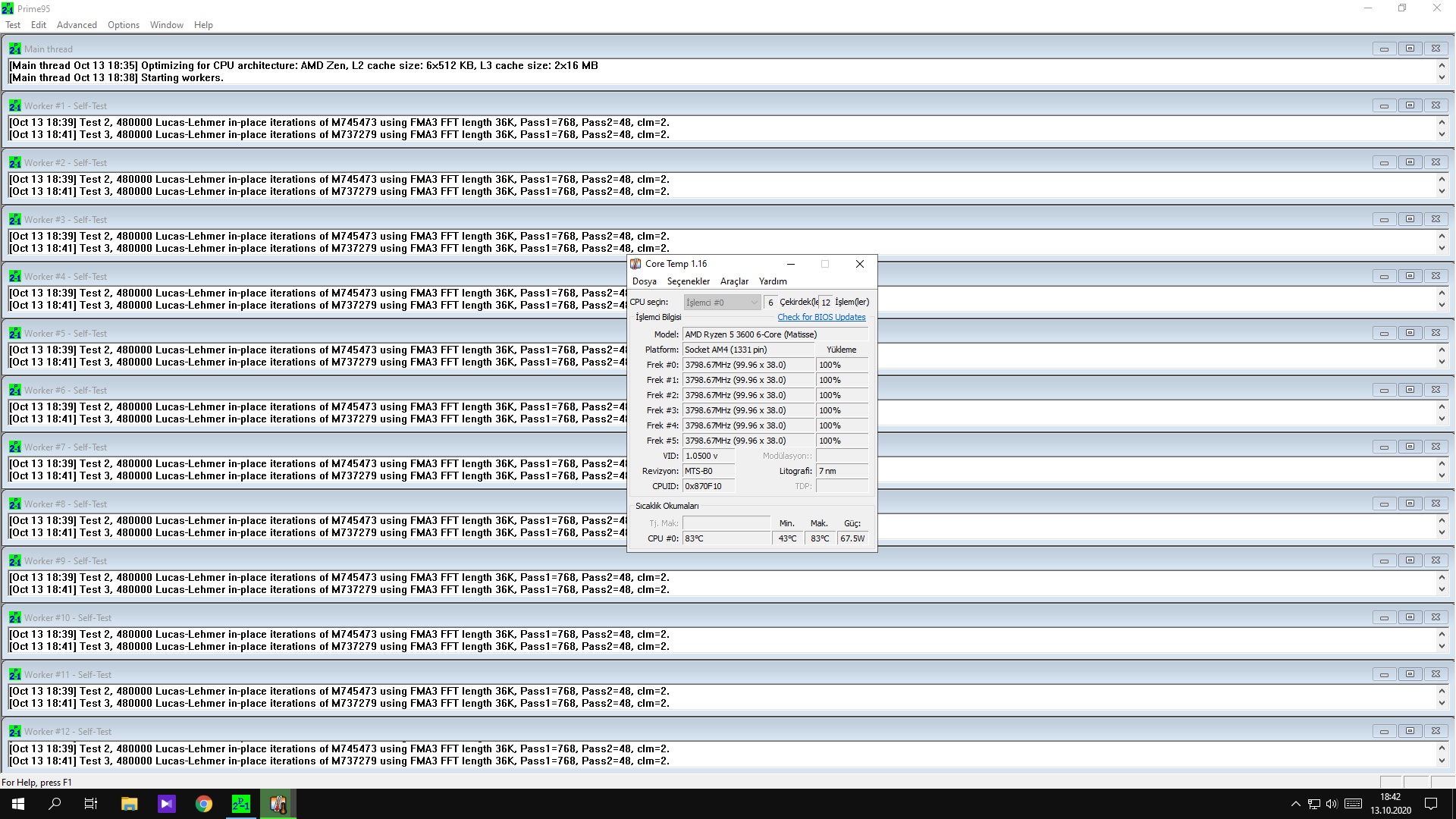The width and height of the screenshot is (1456, 819).
Task: Click the Core Temp taskbar icon
Action: click(278, 804)
